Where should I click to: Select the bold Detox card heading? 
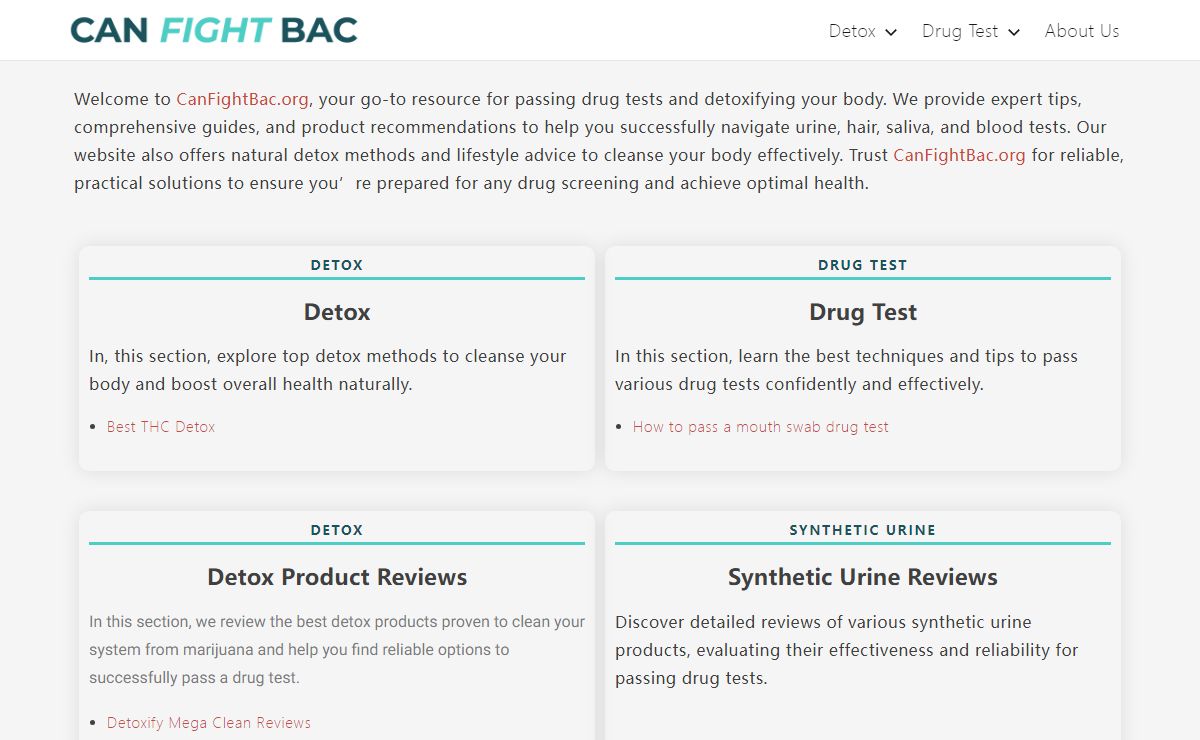[x=337, y=312]
